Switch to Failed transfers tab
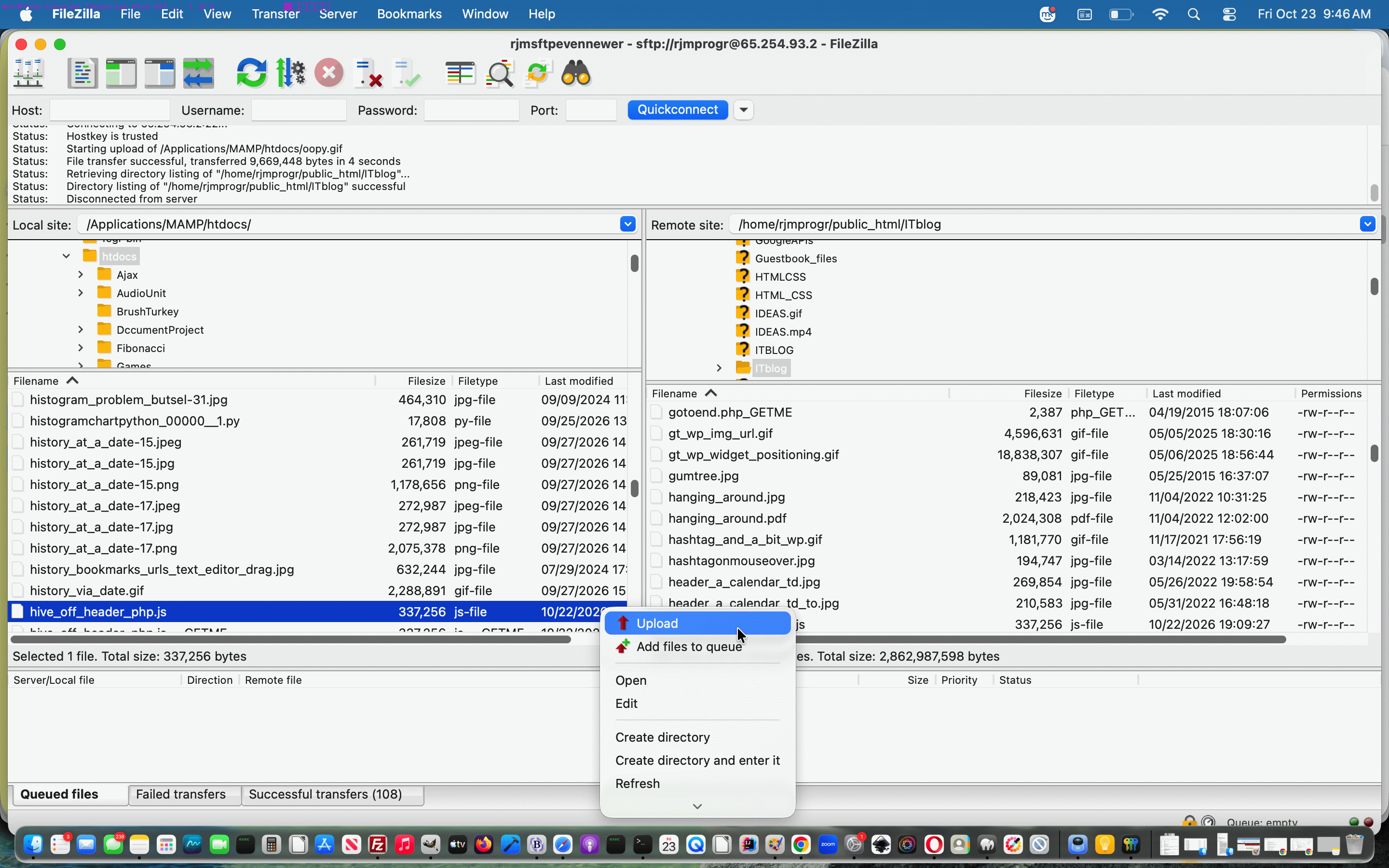The height and width of the screenshot is (868, 1389). click(181, 795)
